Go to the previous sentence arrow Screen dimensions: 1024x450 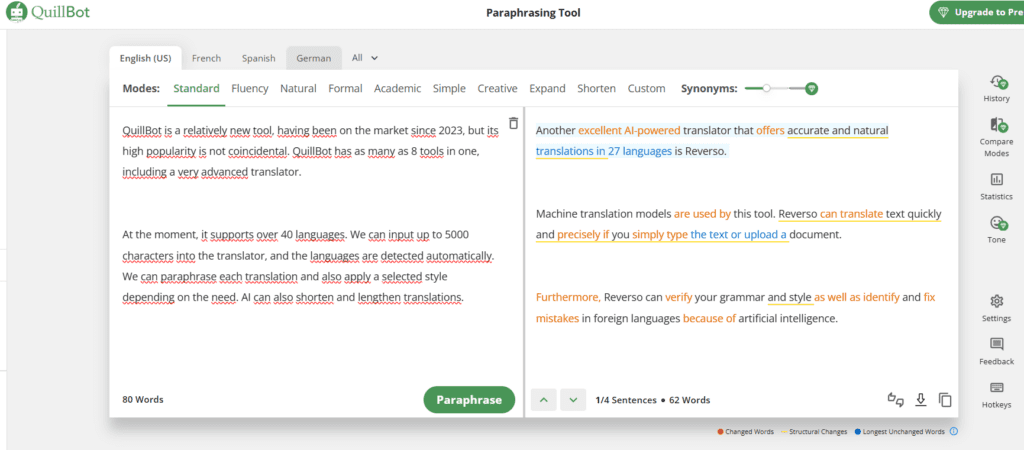(x=544, y=400)
